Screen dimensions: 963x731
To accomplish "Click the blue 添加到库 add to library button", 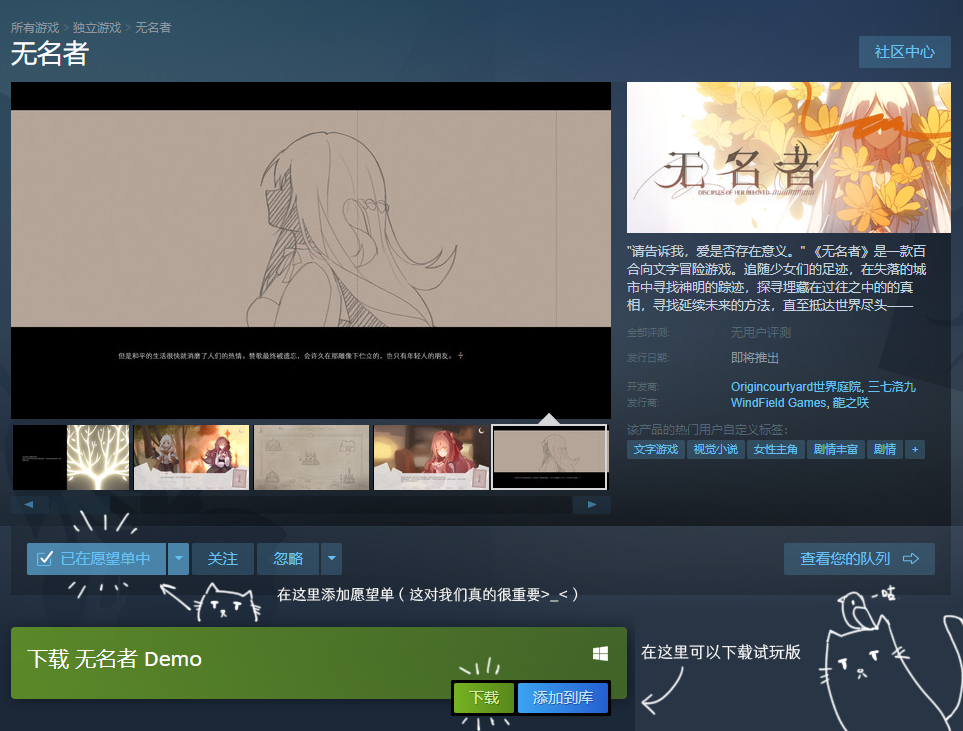I will click(x=563, y=698).
